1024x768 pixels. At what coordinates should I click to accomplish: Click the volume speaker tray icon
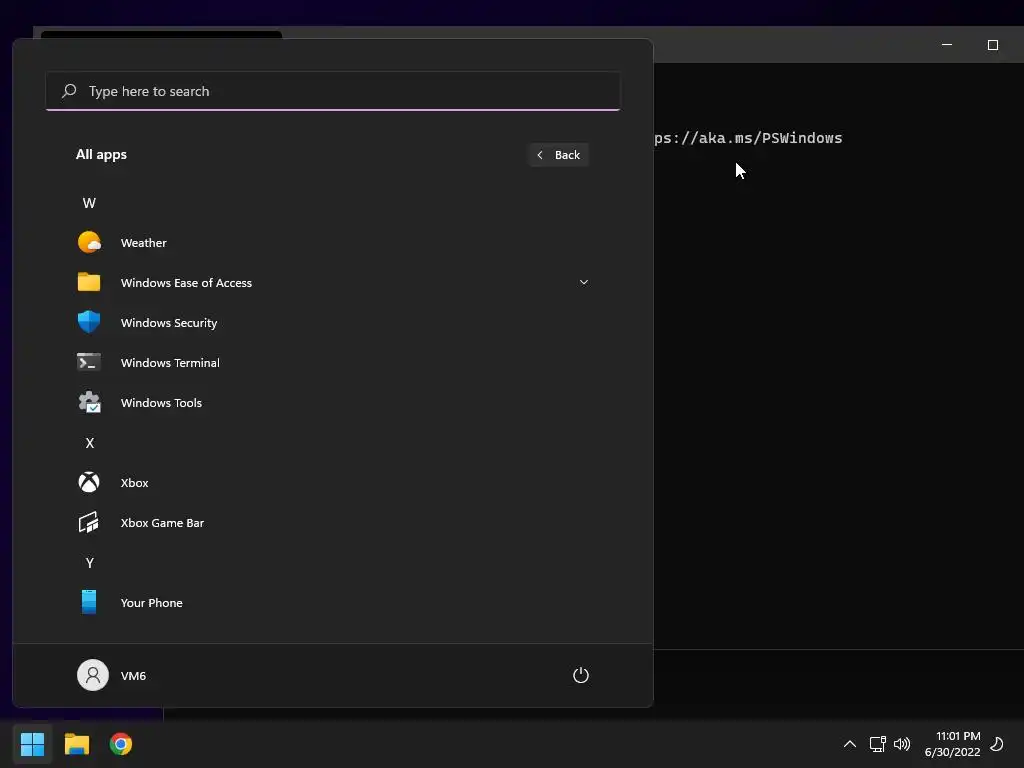pos(902,744)
